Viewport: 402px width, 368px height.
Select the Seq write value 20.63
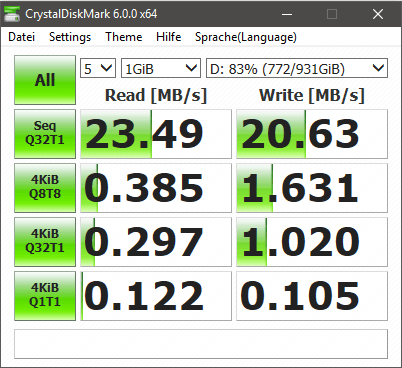pos(312,134)
